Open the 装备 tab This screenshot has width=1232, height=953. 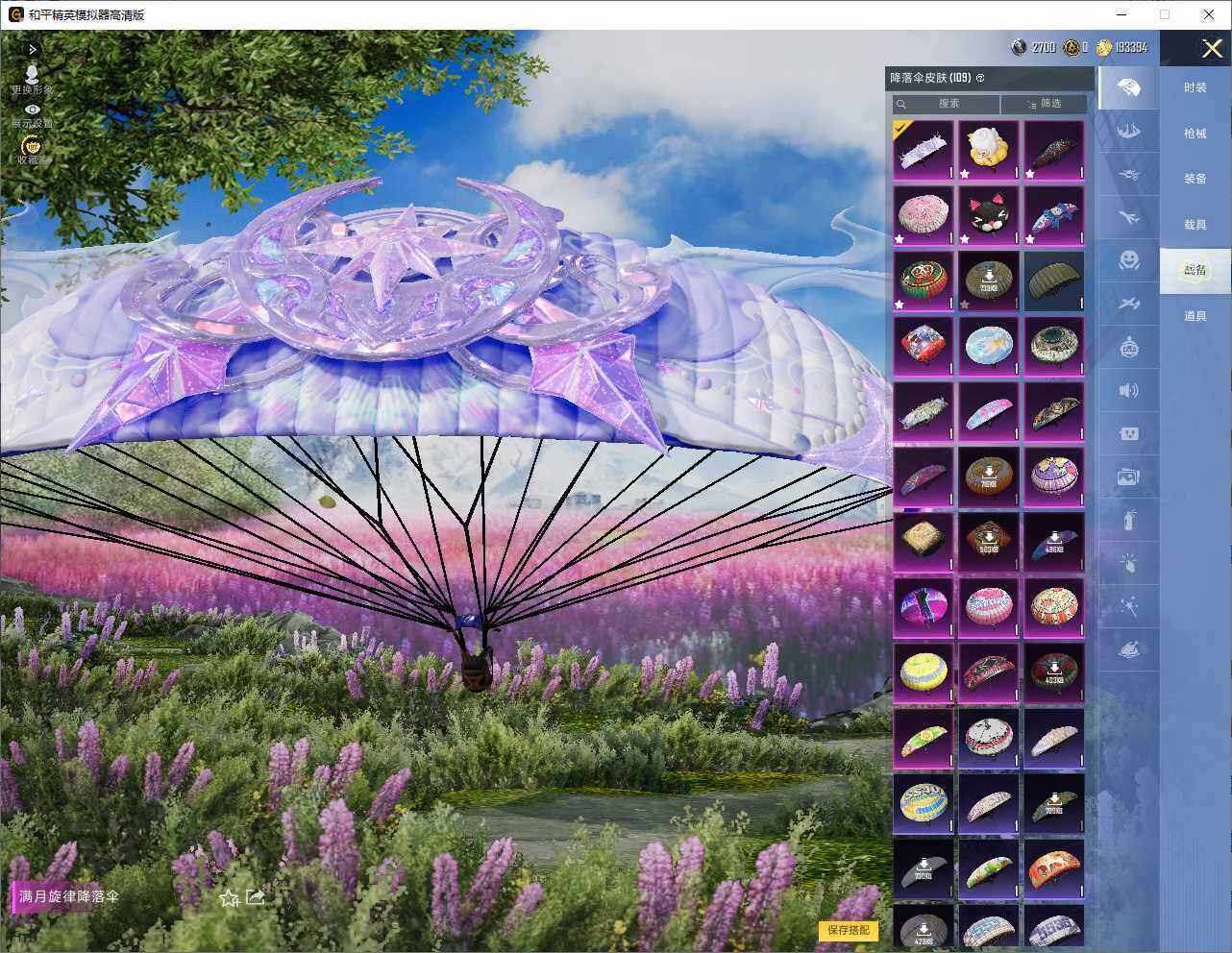pyautogui.click(x=1195, y=179)
